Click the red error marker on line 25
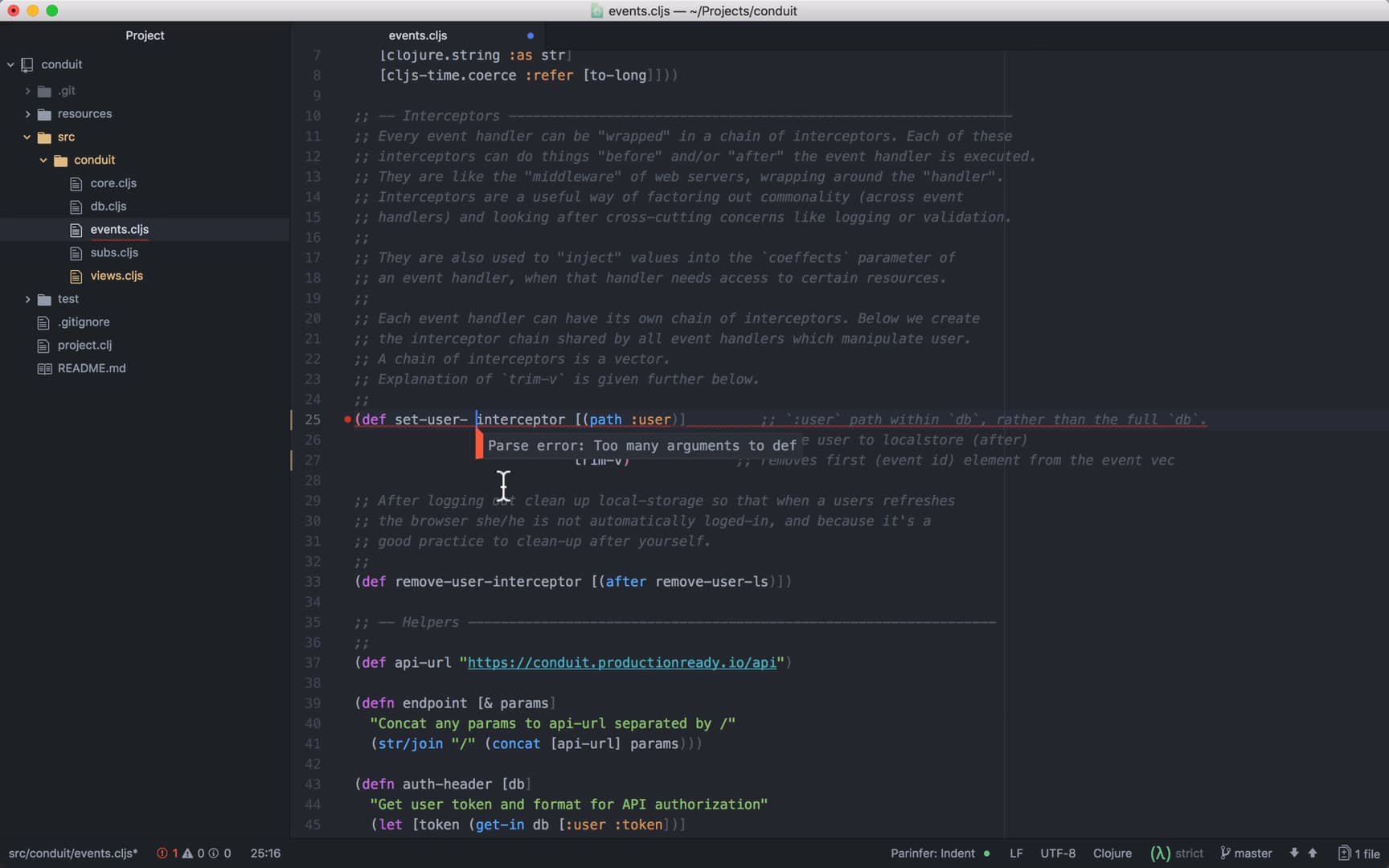Viewport: 1389px width, 868px height. coord(346,419)
